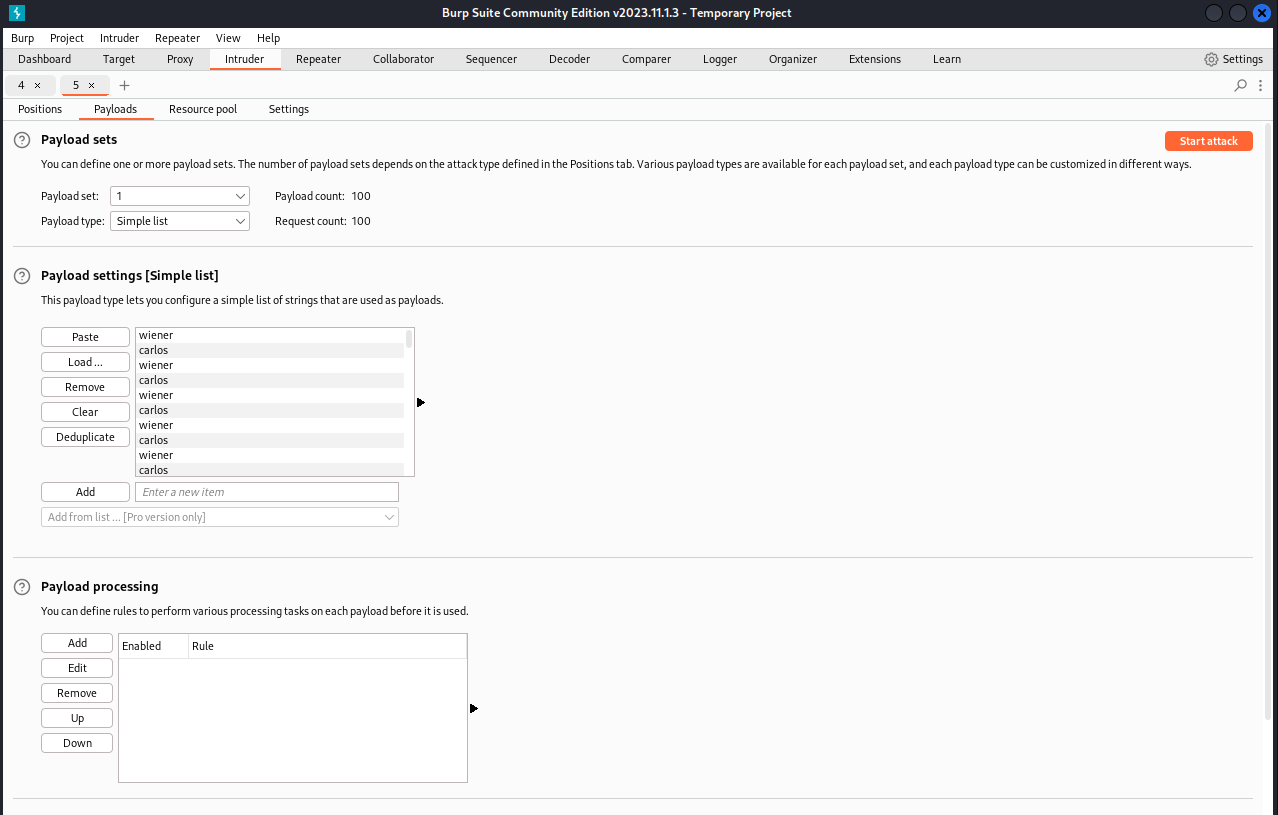Switch to the Learn tab
The height and width of the screenshot is (815, 1278).
click(947, 59)
